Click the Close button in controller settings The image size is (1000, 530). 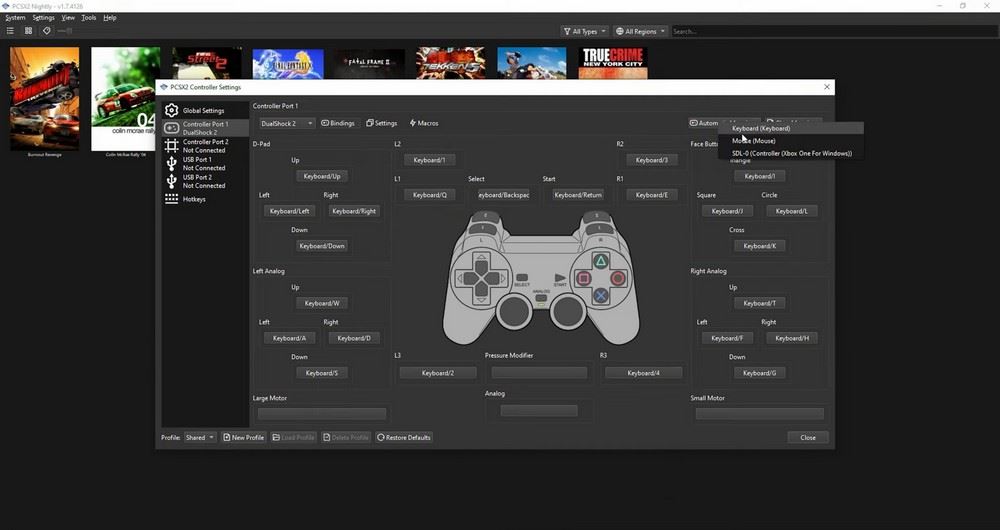(x=808, y=438)
